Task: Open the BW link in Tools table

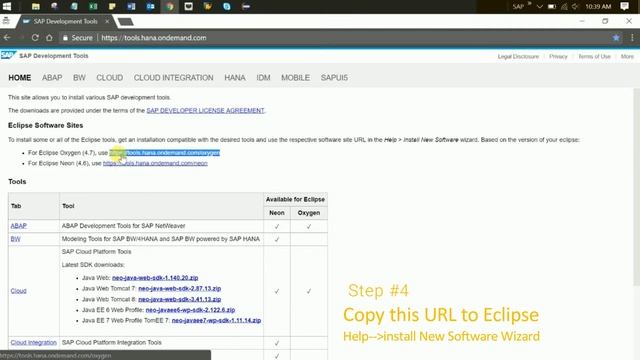Action: (x=16, y=239)
